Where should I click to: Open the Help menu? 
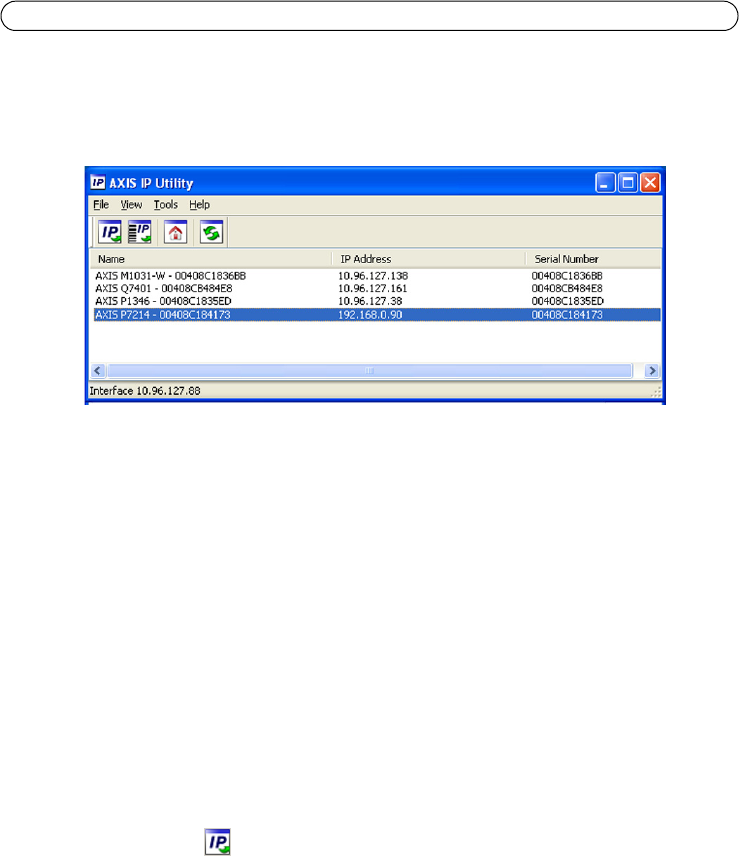199,205
